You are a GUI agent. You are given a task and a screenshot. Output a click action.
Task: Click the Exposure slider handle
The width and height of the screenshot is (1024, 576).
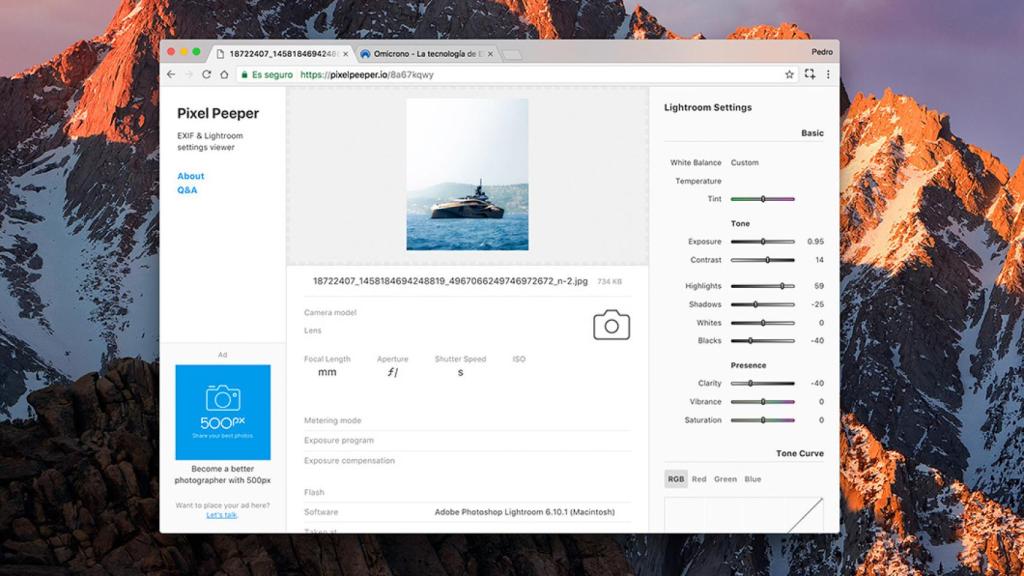pos(763,241)
